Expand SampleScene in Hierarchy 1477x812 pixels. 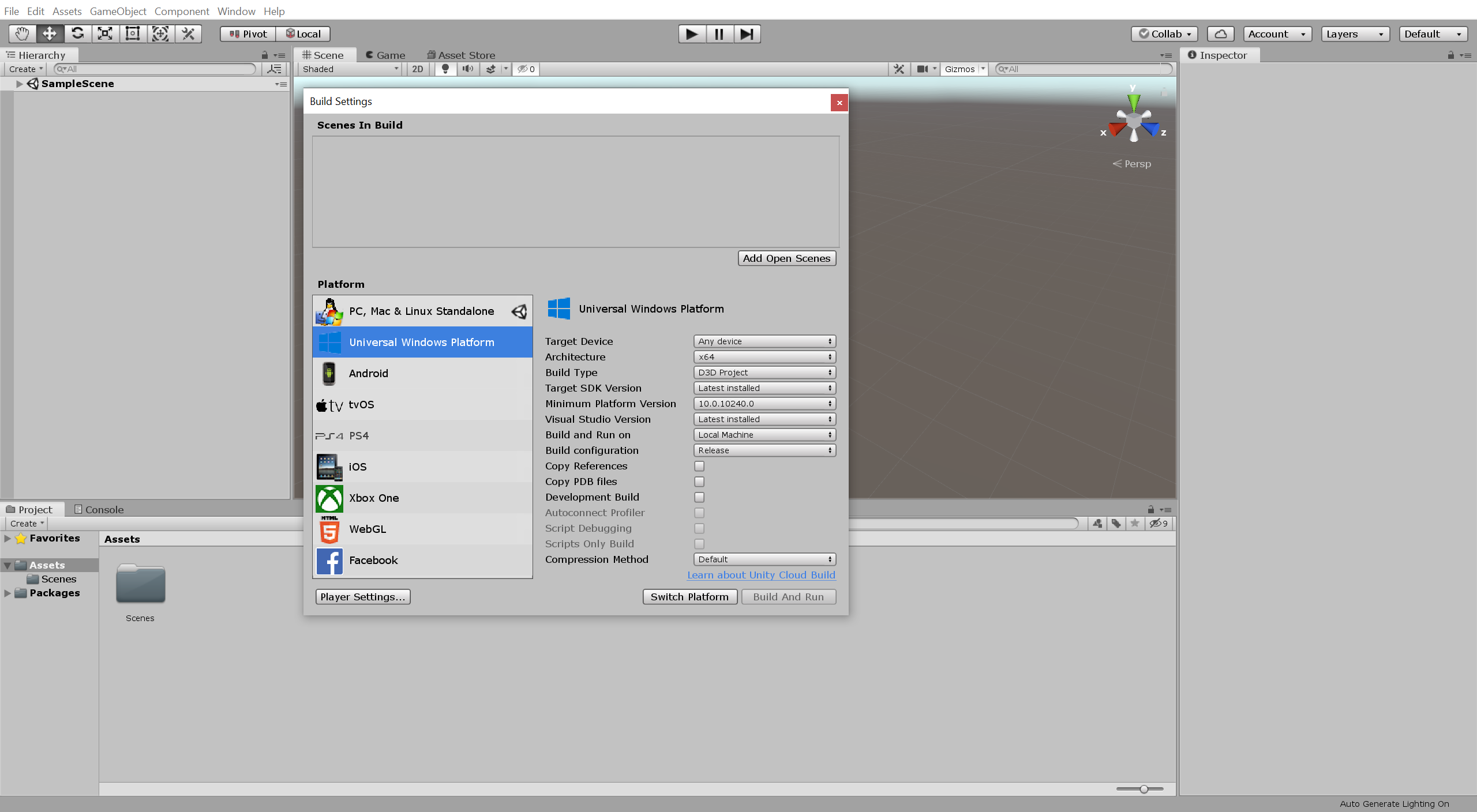19,84
